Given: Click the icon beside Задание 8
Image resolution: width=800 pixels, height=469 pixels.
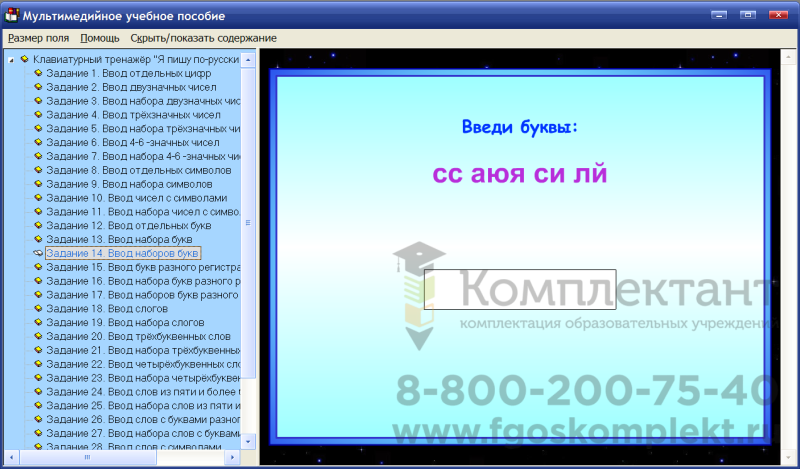Looking at the screenshot, I should pos(38,169).
